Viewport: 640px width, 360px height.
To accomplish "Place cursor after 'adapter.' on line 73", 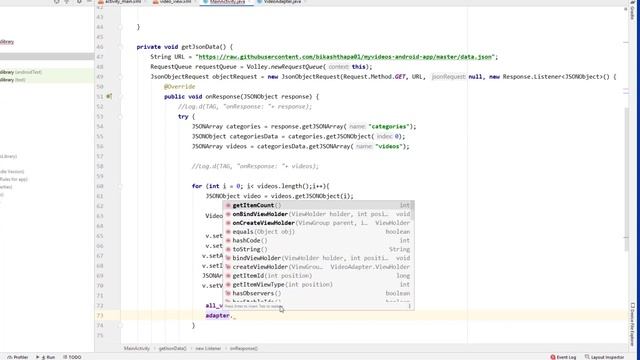I will pyautogui.click(x=234, y=316).
